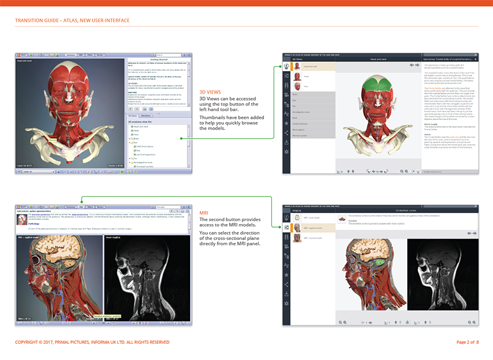Click the next arrow above the new-interface MRI scan

point(474,233)
